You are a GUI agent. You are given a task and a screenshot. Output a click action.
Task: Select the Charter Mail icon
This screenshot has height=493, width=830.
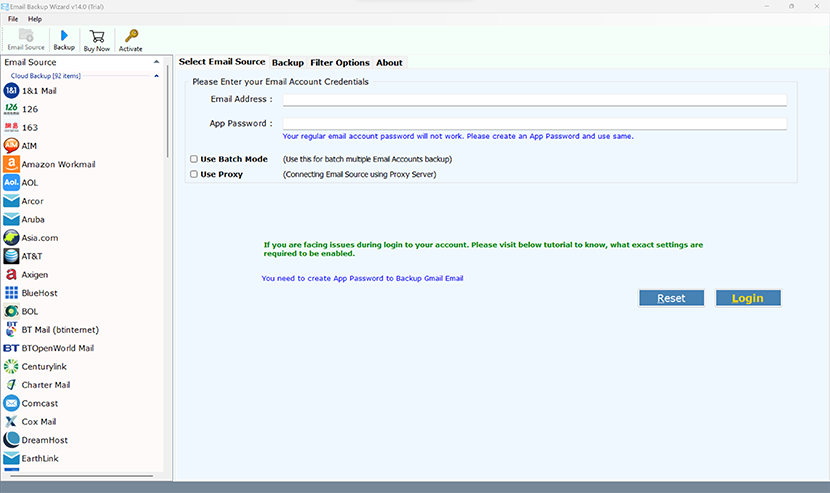11,385
